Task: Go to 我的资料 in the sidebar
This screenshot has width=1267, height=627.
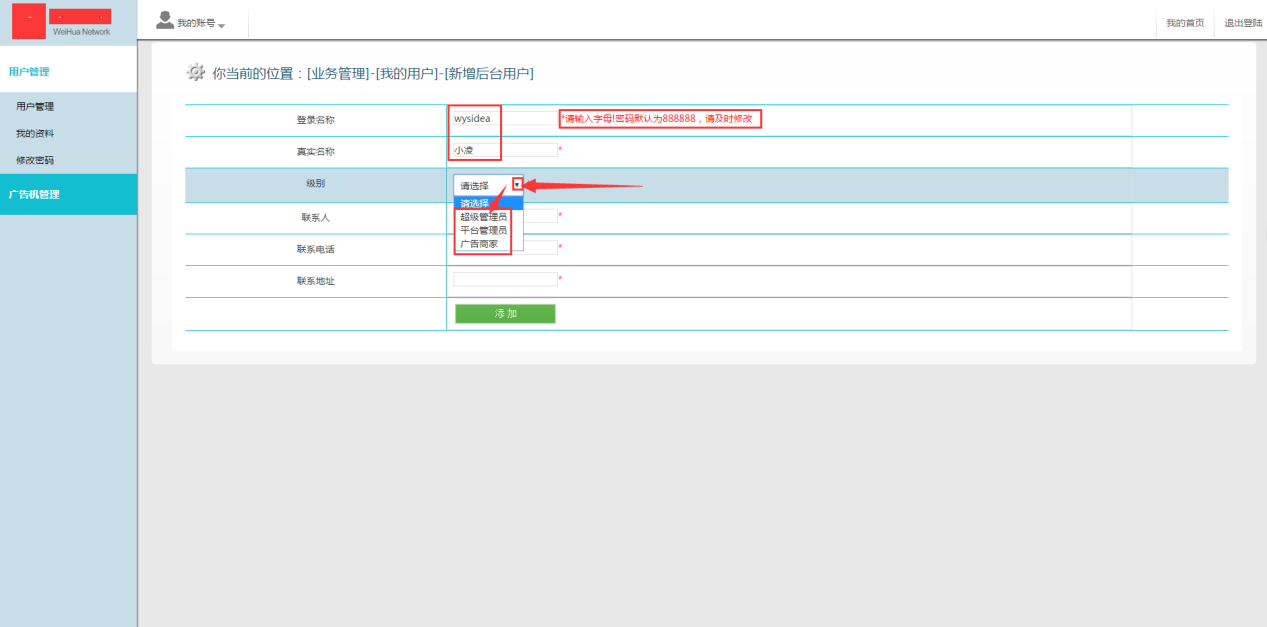Action: (x=35, y=133)
